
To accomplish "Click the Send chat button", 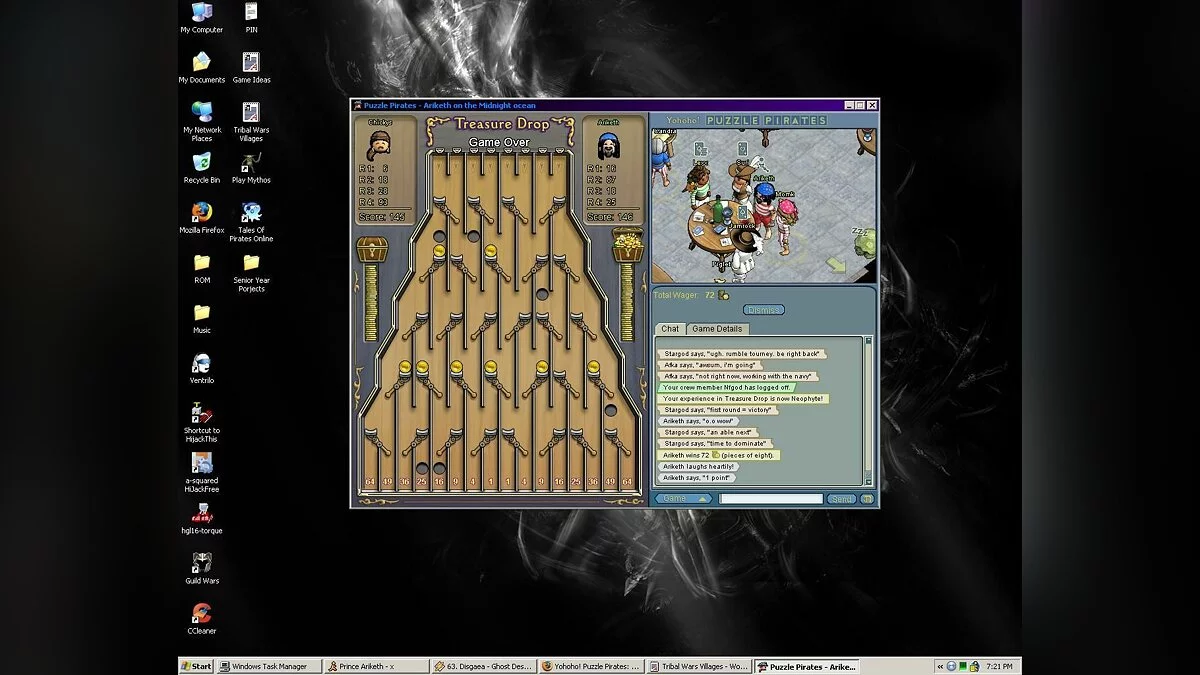I will point(842,498).
